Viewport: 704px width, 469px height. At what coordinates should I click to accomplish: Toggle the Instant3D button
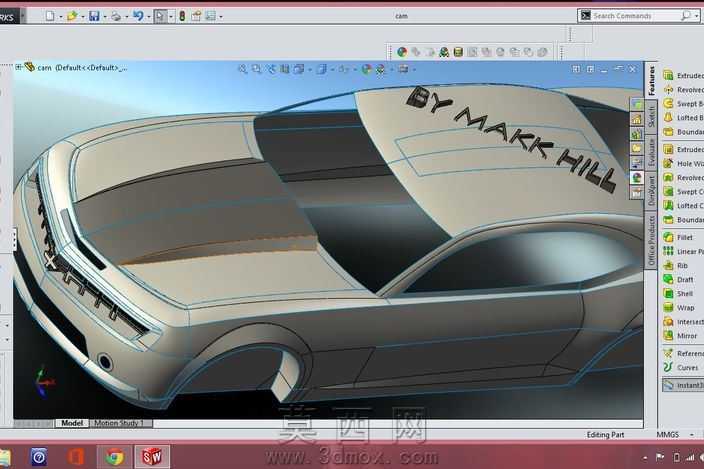[x=683, y=385]
